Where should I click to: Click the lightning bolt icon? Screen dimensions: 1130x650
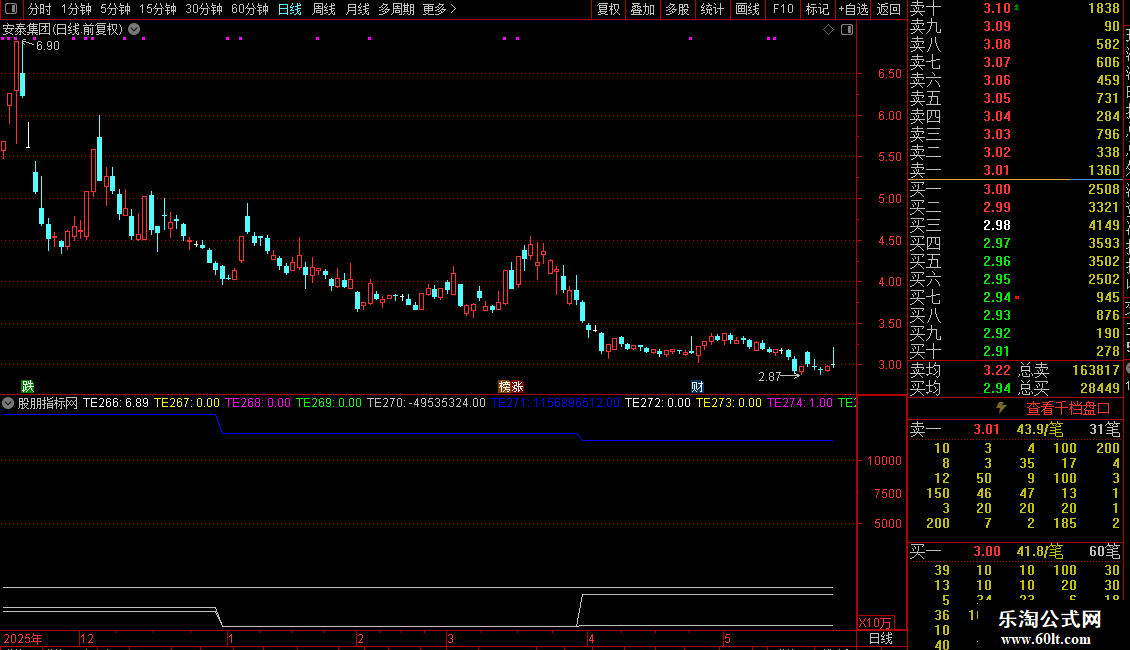pyautogui.click(x=1001, y=408)
